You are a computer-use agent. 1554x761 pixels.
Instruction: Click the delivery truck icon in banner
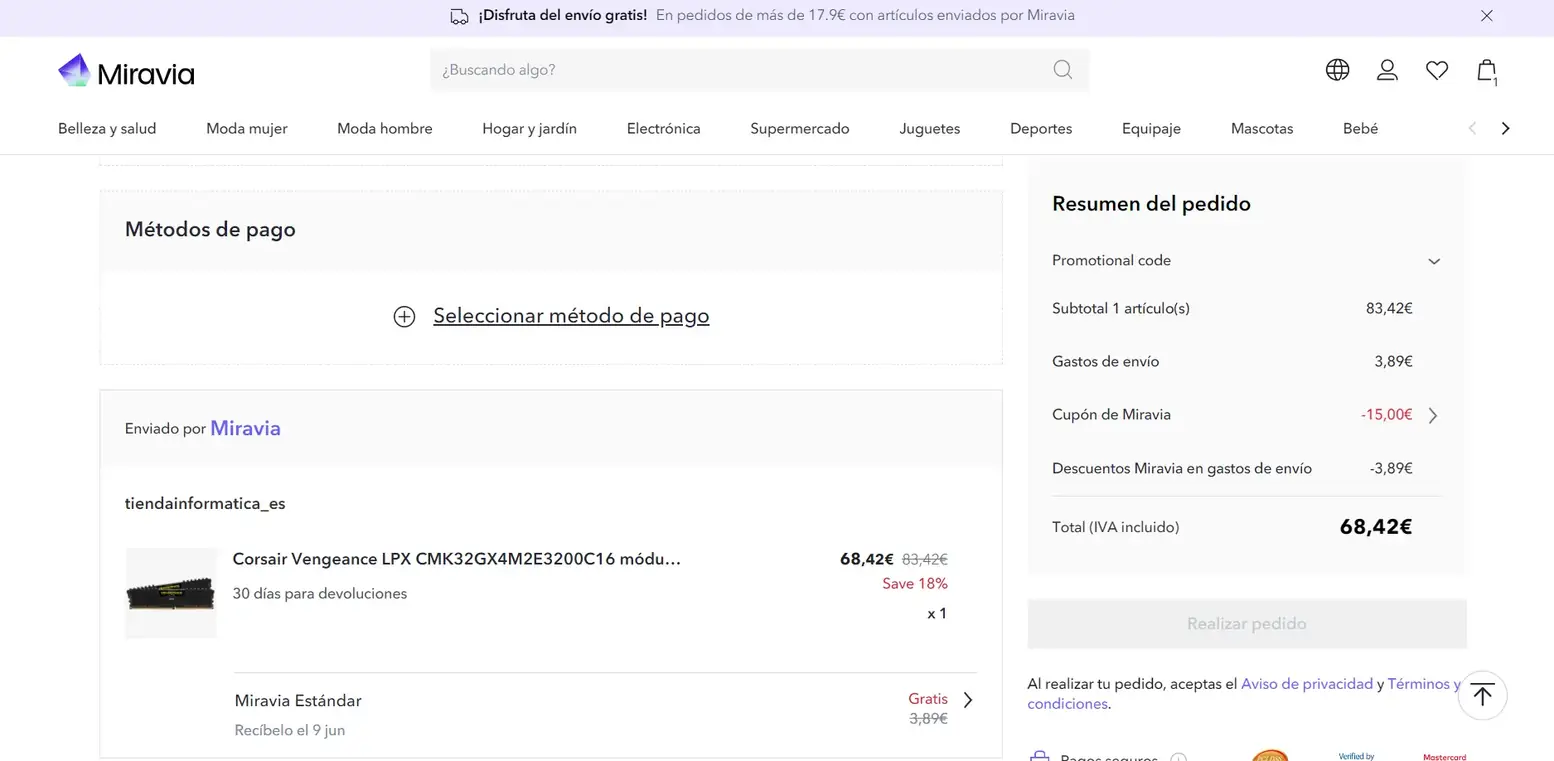pos(459,16)
